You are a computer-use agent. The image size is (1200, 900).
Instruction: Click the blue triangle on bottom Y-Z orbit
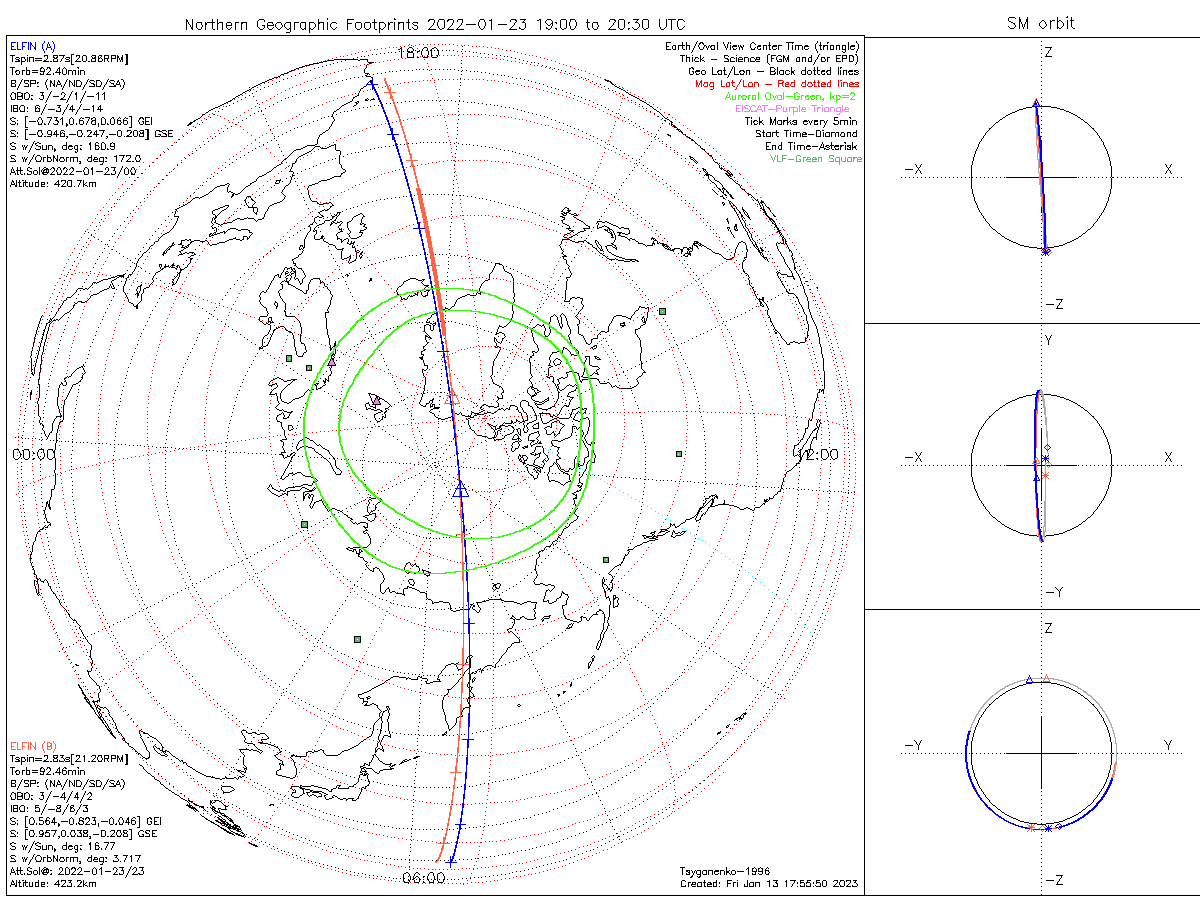pos(1029,679)
